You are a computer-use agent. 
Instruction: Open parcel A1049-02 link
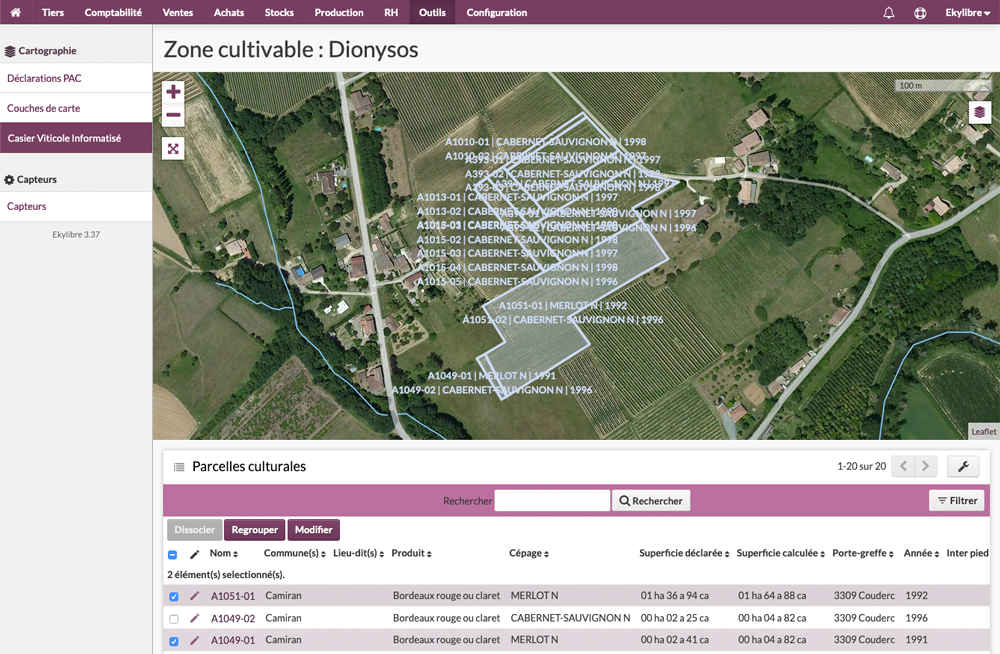pos(233,618)
